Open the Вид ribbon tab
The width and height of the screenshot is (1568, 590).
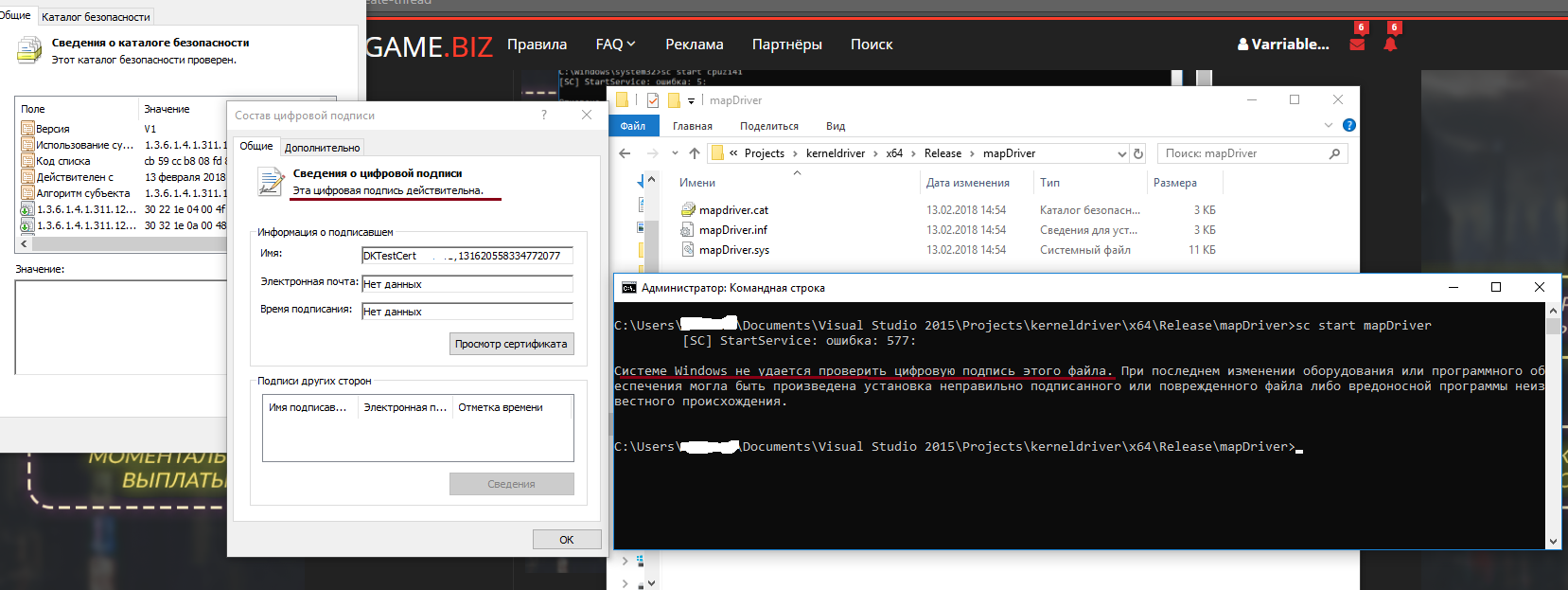coord(836,126)
